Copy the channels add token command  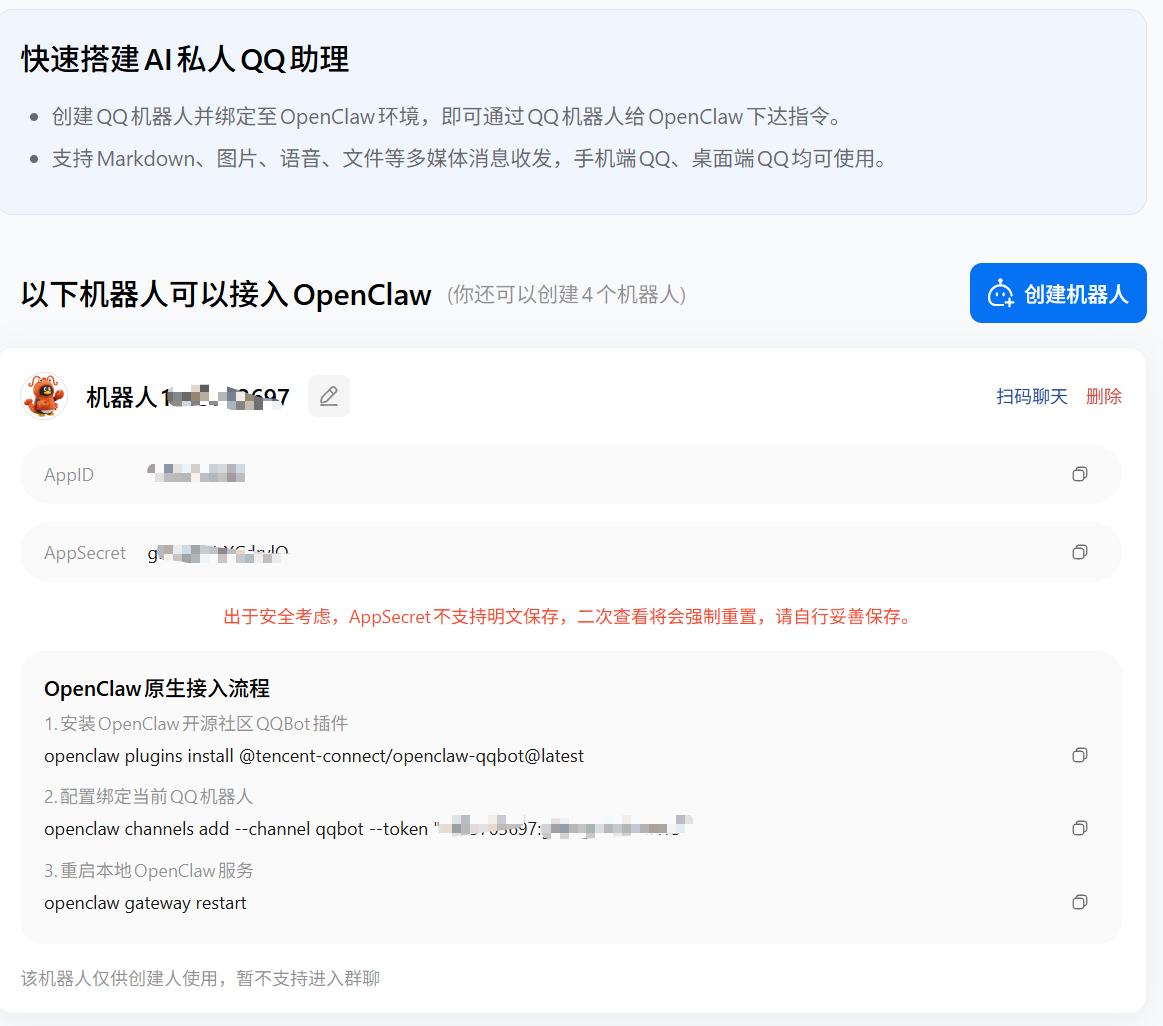[x=1080, y=828]
